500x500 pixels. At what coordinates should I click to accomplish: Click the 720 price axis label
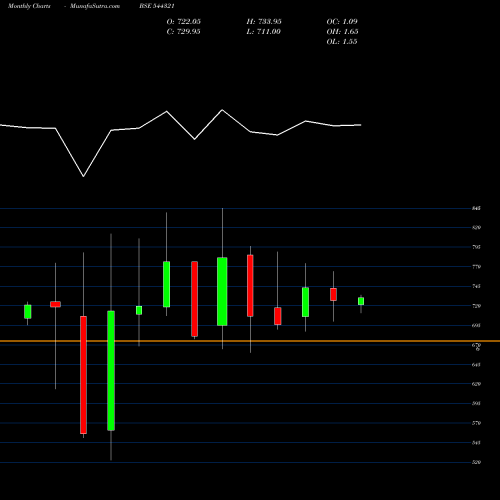point(476,306)
